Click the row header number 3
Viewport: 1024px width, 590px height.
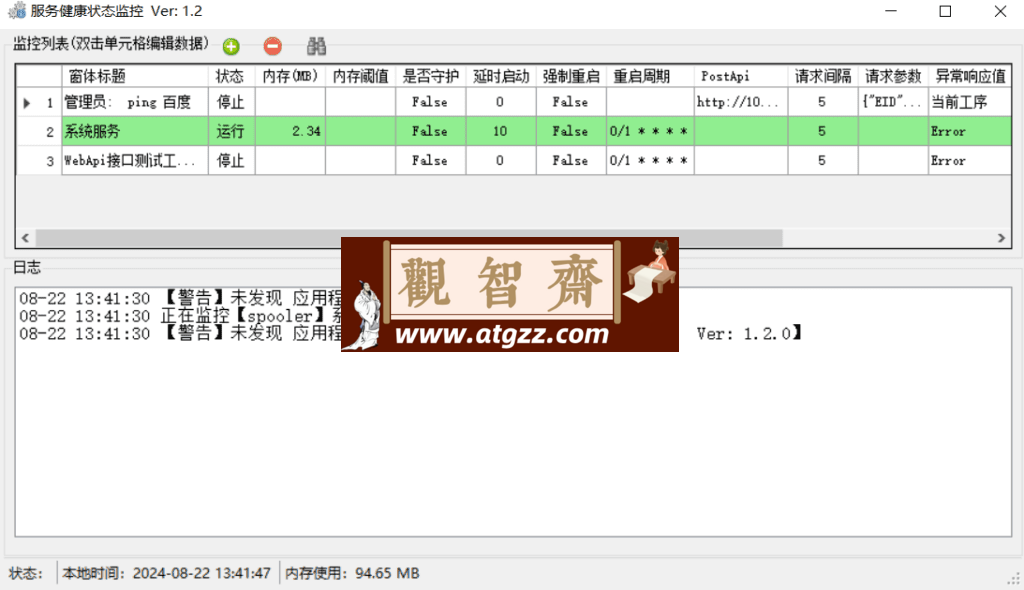point(39,161)
